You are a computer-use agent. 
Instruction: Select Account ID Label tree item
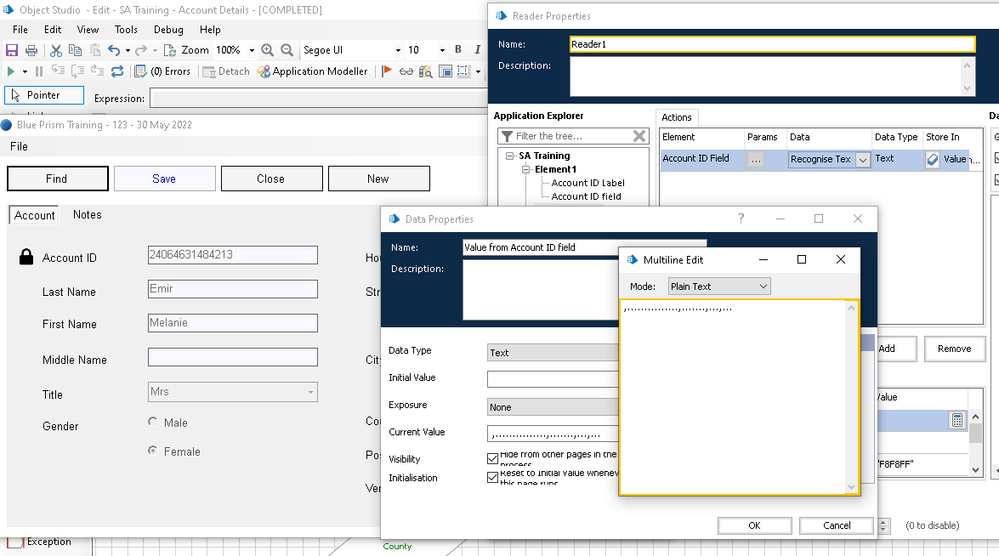tap(587, 183)
